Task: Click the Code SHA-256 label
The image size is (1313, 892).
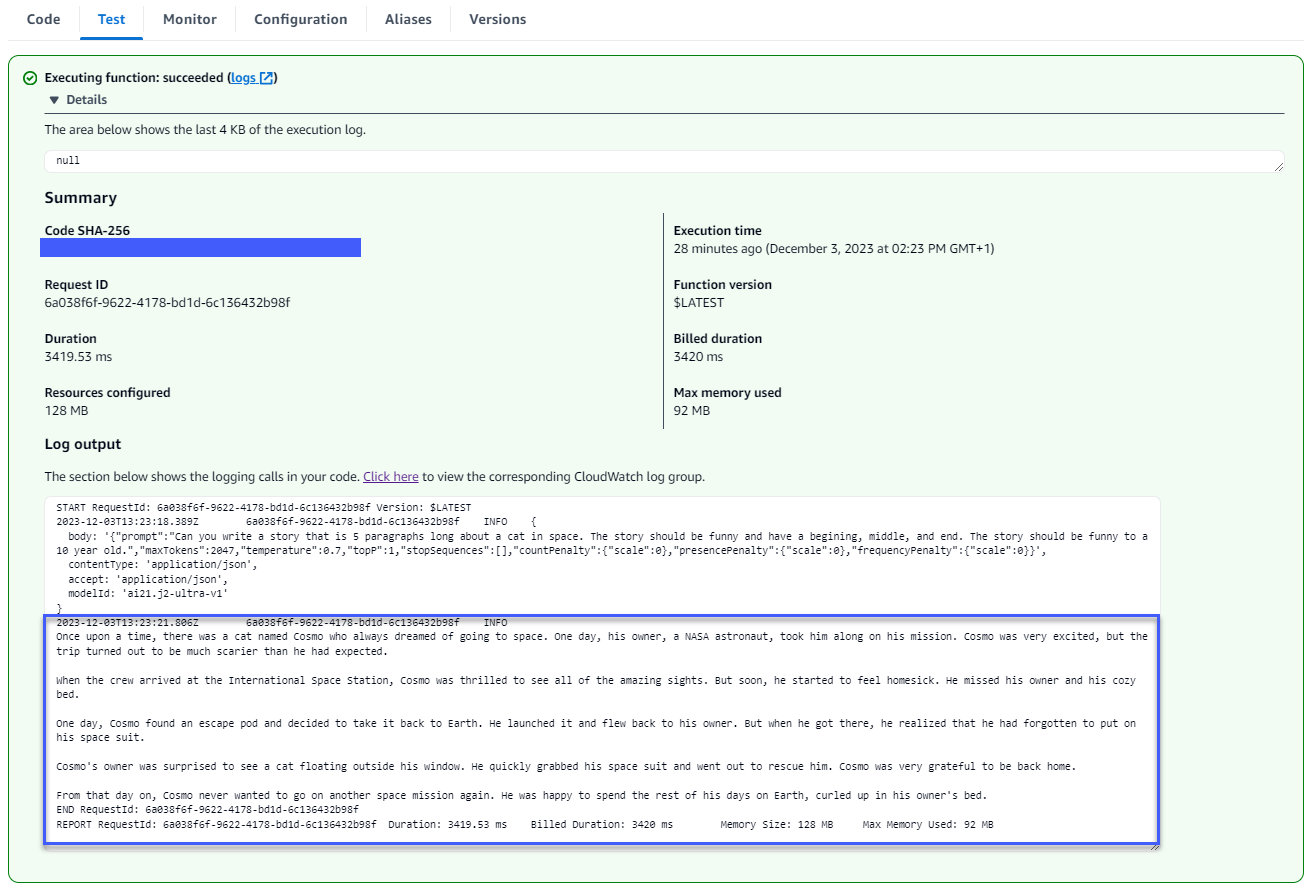Action: pyautogui.click(x=87, y=231)
